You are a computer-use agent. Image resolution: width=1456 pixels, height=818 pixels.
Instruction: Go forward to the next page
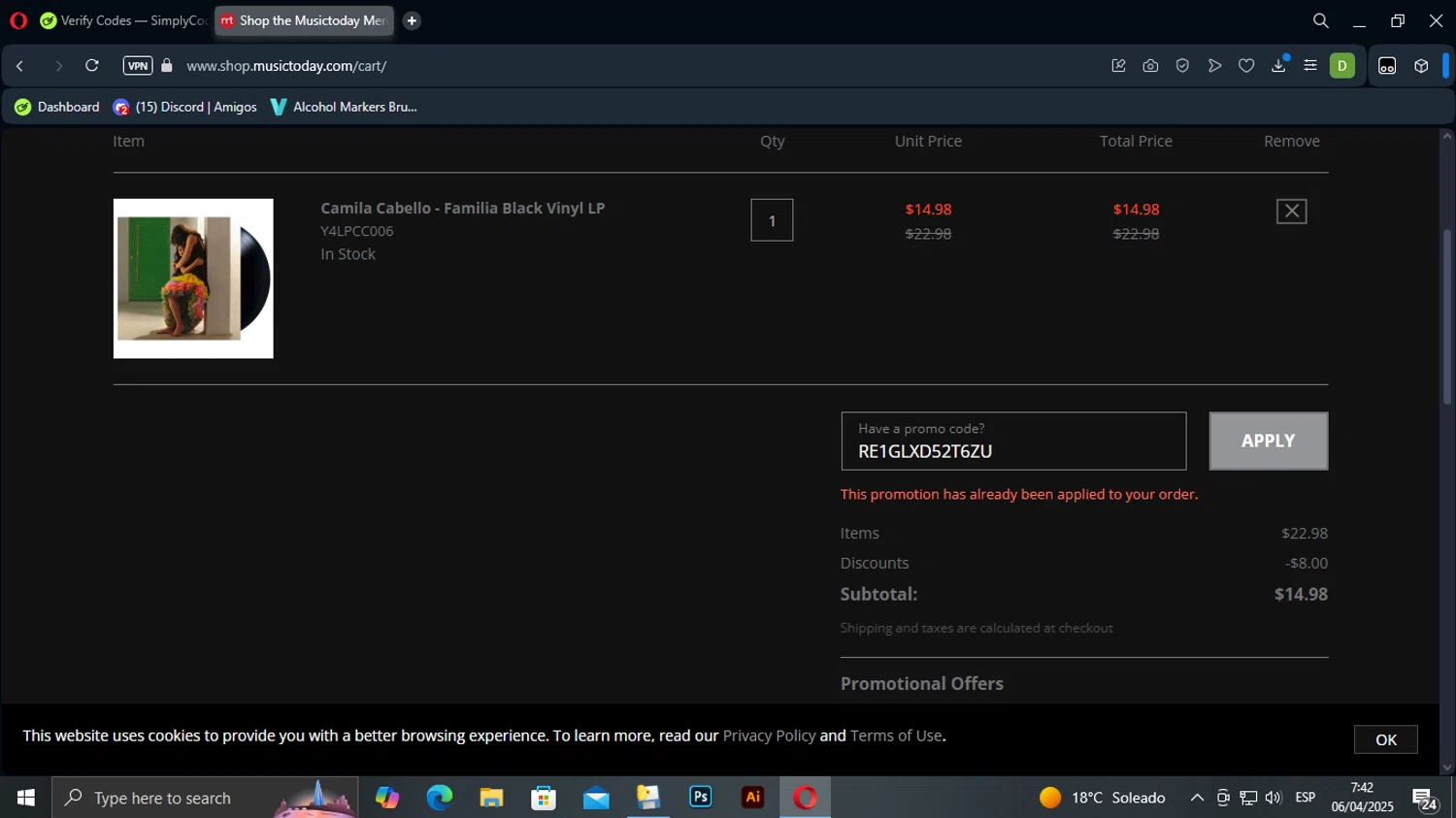(58, 66)
